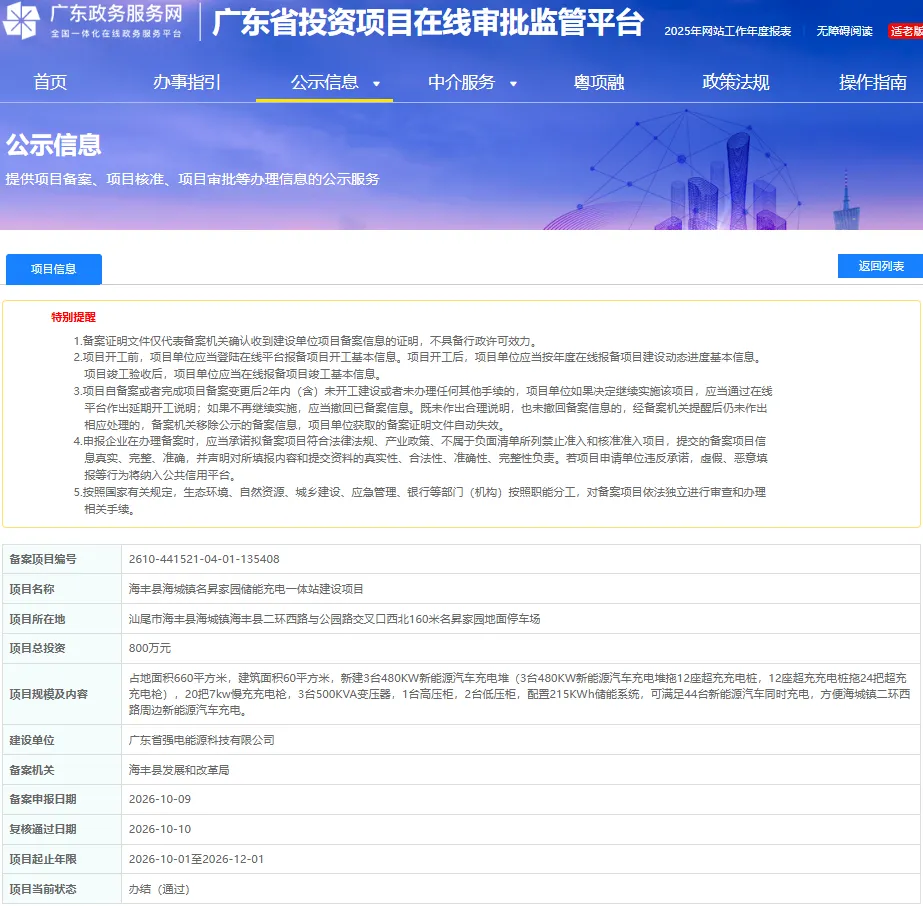The width and height of the screenshot is (923, 906).
Task: Click the 返回列表 button
Action: (x=881, y=266)
